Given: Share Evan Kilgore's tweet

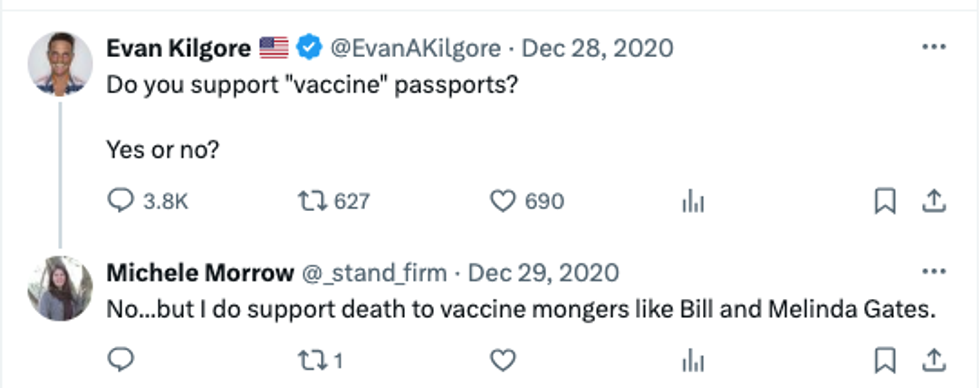Looking at the screenshot, I should (932, 201).
